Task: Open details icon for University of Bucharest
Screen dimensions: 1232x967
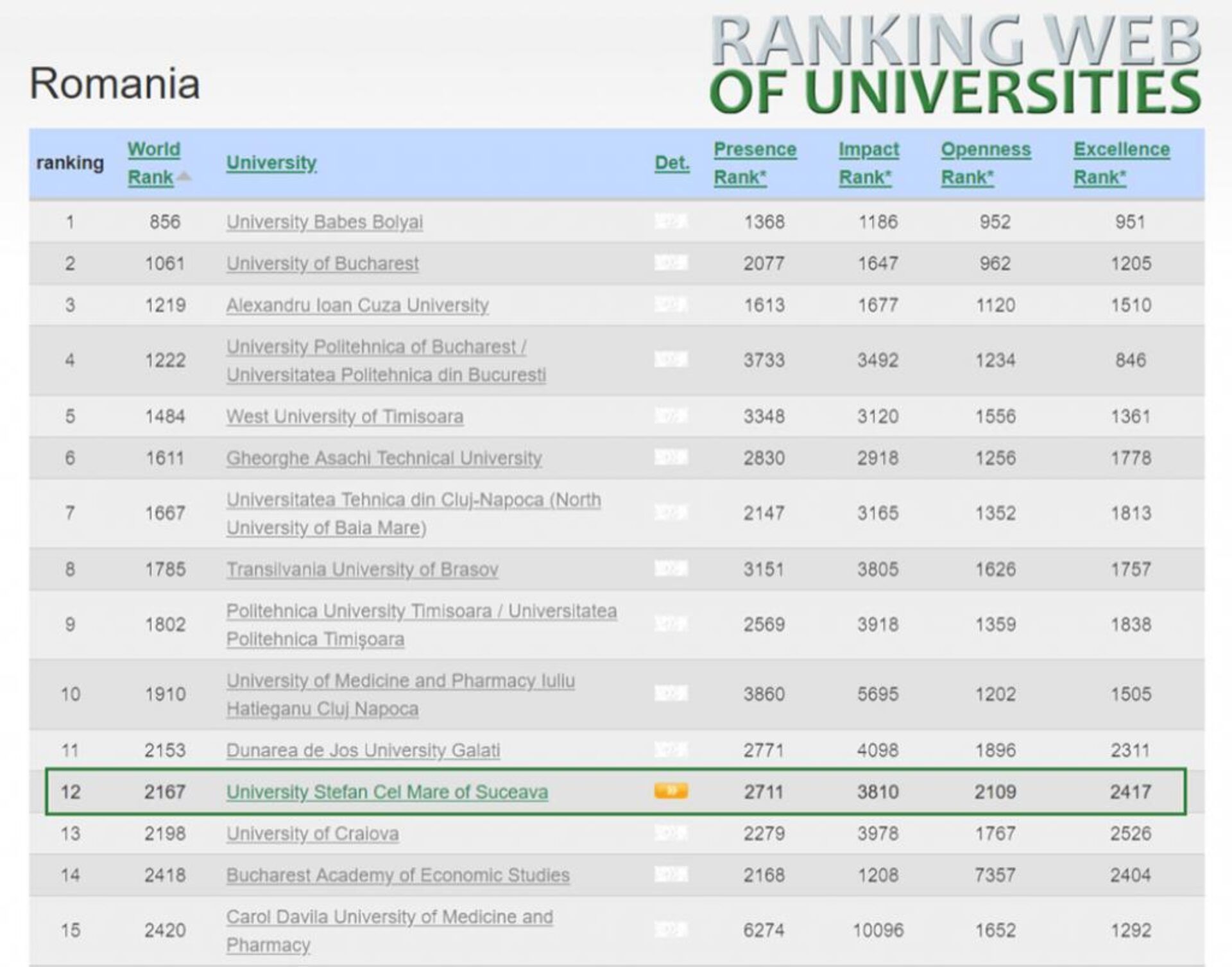Action: point(671,263)
